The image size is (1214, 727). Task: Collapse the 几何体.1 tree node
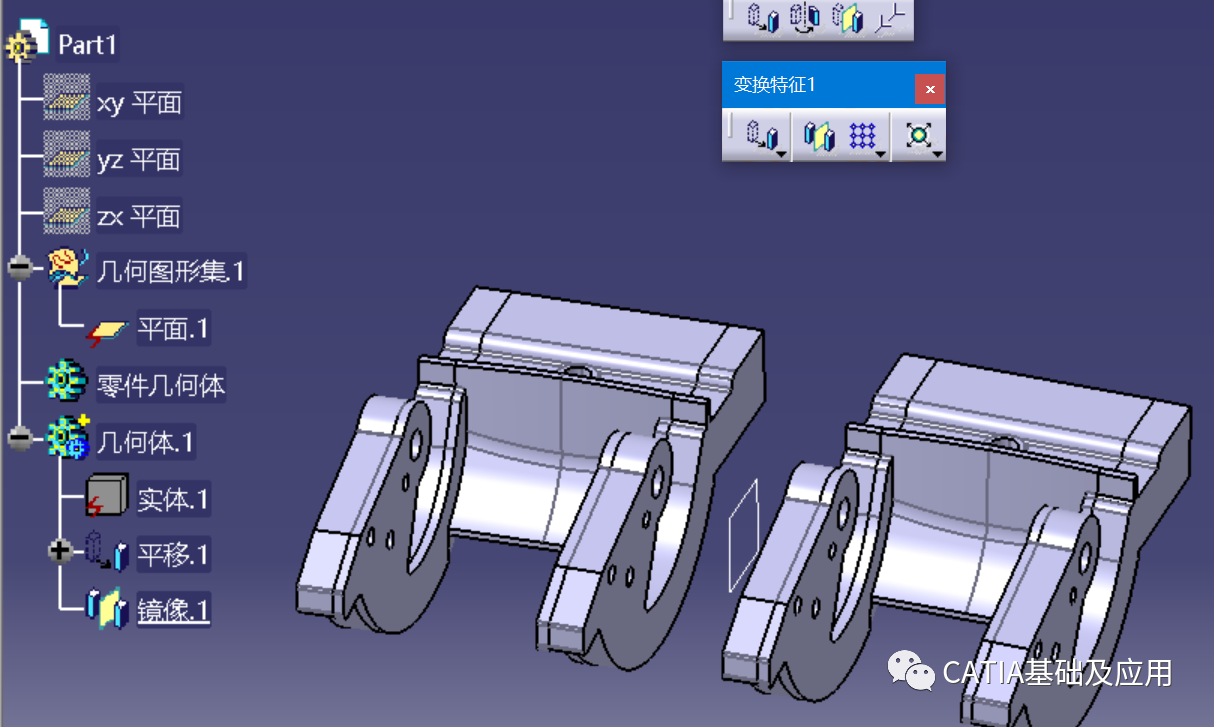point(20,437)
